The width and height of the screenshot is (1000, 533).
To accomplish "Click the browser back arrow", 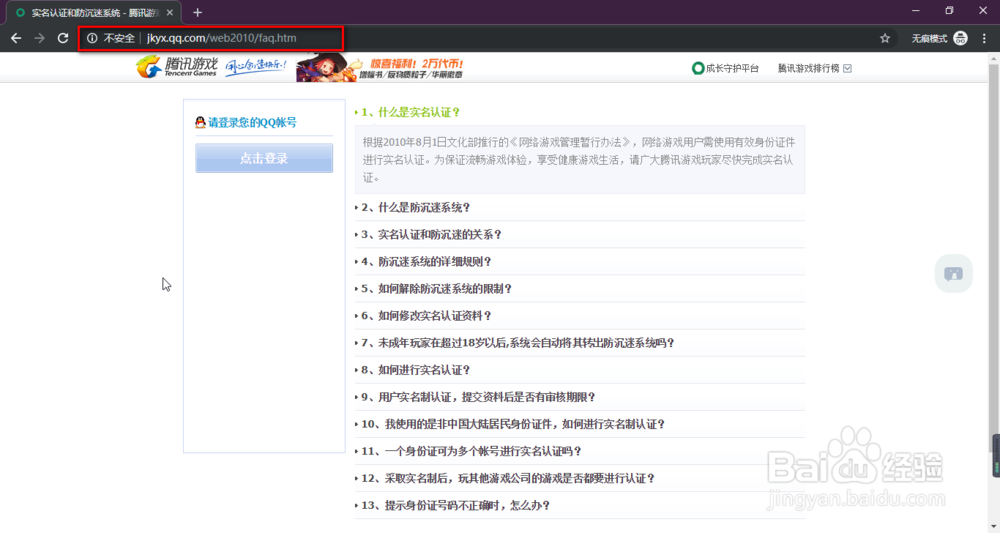I will pyautogui.click(x=16, y=38).
